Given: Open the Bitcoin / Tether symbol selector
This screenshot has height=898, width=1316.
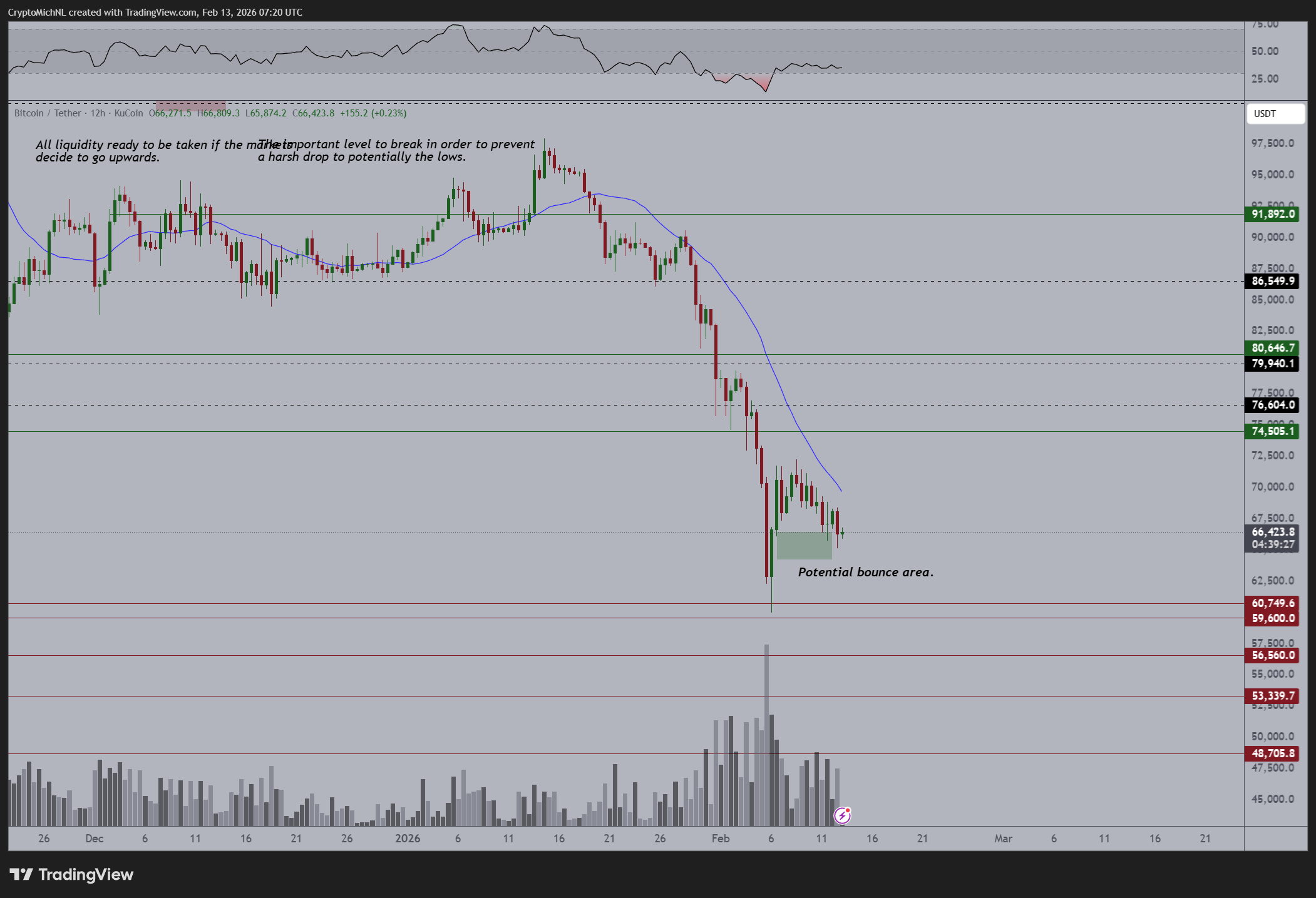Looking at the screenshot, I should click(x=47, y=113).
